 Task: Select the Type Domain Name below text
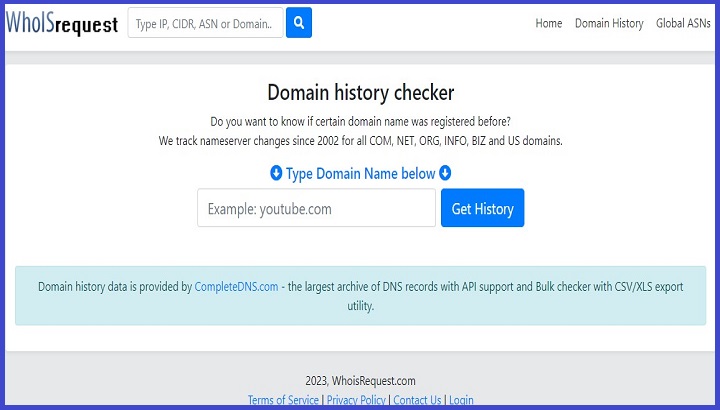[x=360, y=173]
